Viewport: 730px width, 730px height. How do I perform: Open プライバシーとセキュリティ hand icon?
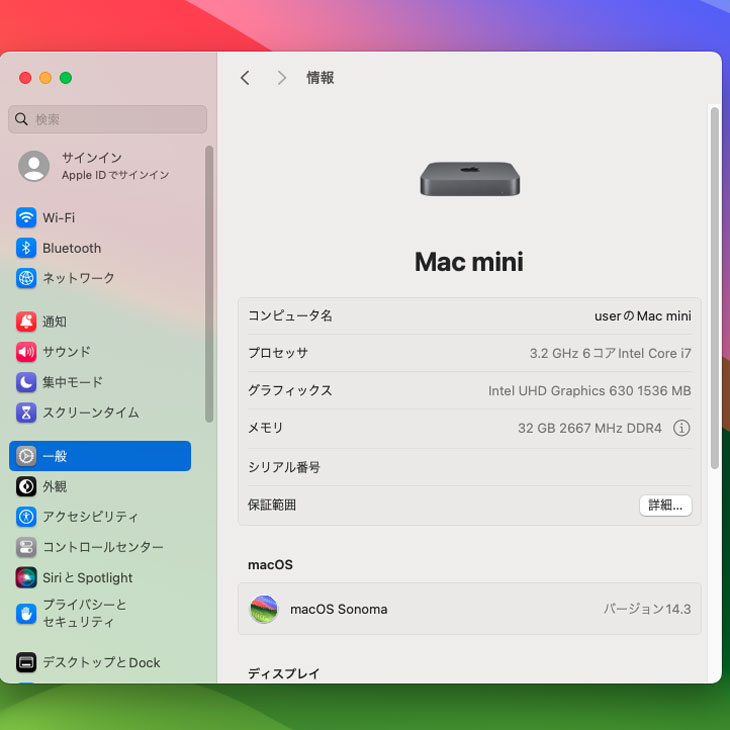coord(26,613)
